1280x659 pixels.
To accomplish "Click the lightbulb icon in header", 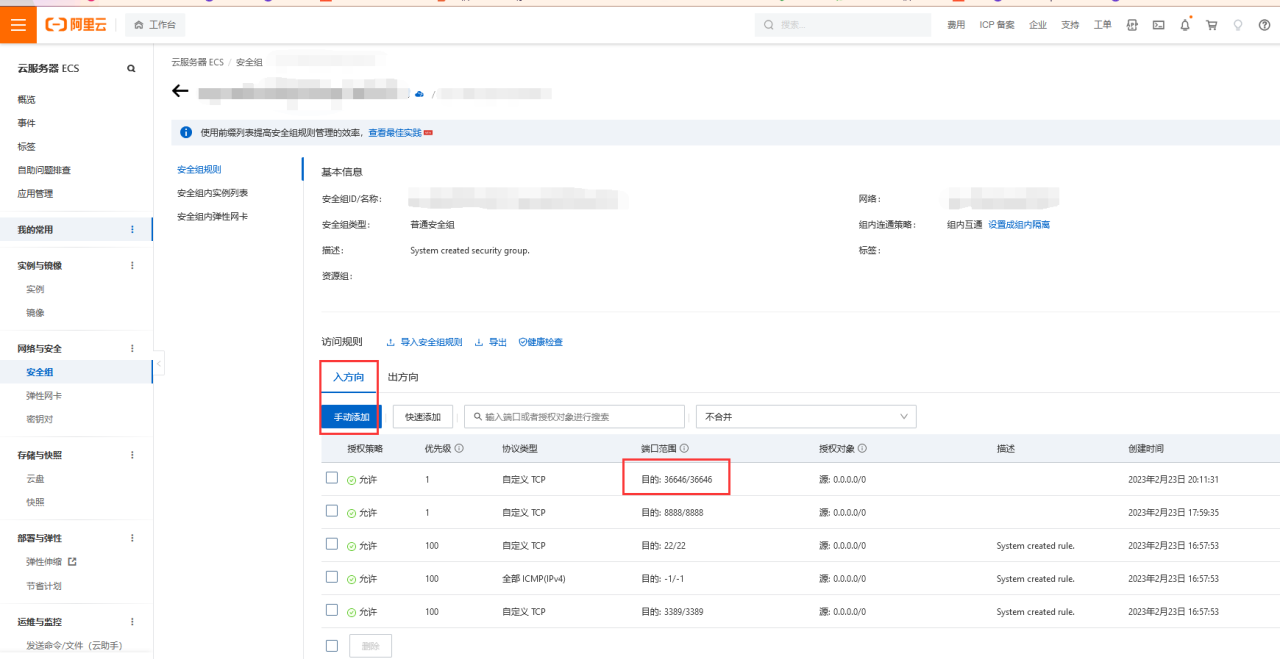I will pyautogui.click(x=1238, y=25).
